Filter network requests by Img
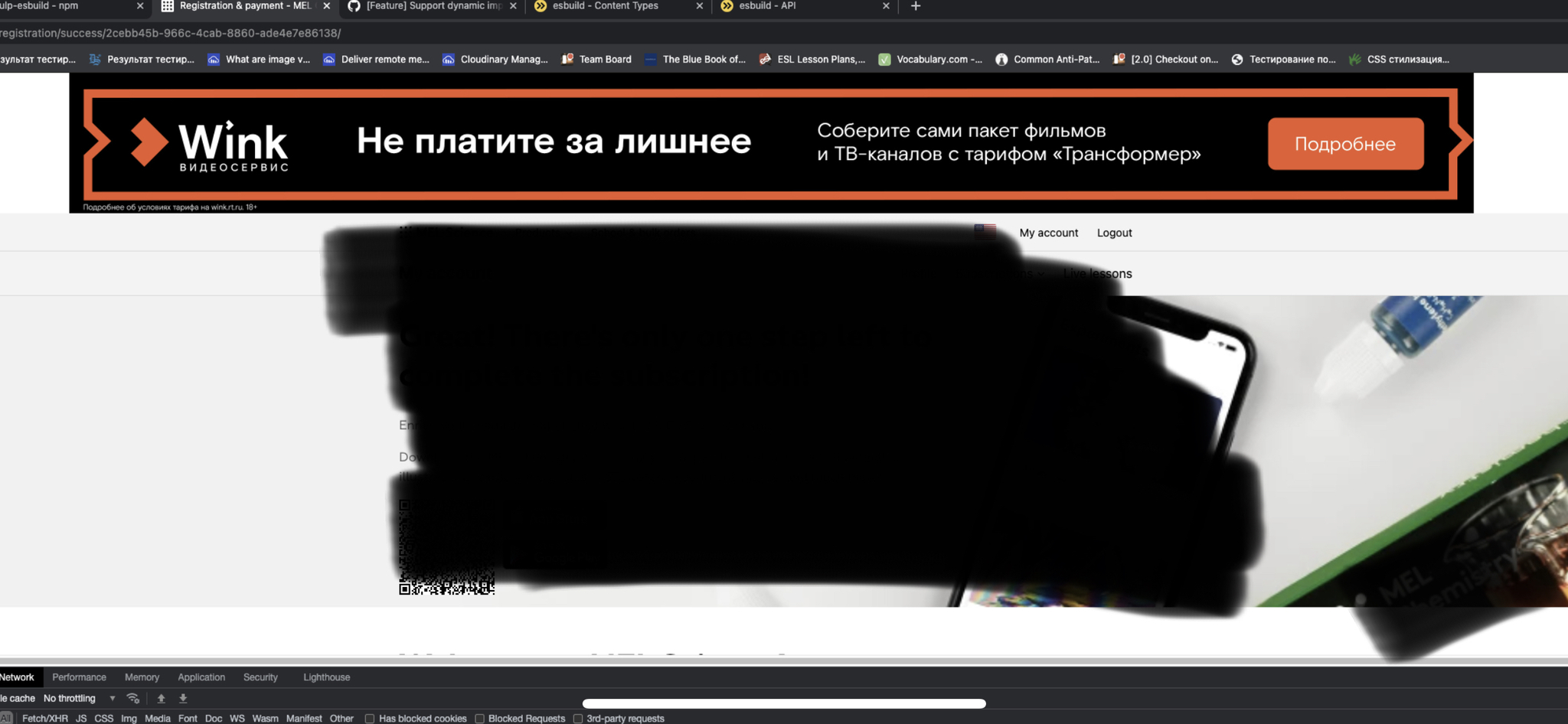Screen dimensions: 1568x724 click(129, 719)
